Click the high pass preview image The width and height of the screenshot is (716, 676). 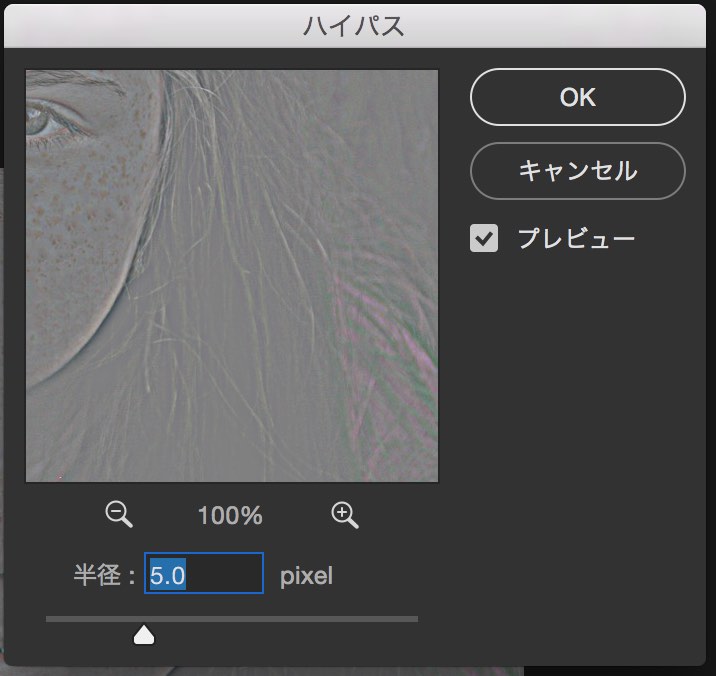pyautogui.click(x=232, y=276)
